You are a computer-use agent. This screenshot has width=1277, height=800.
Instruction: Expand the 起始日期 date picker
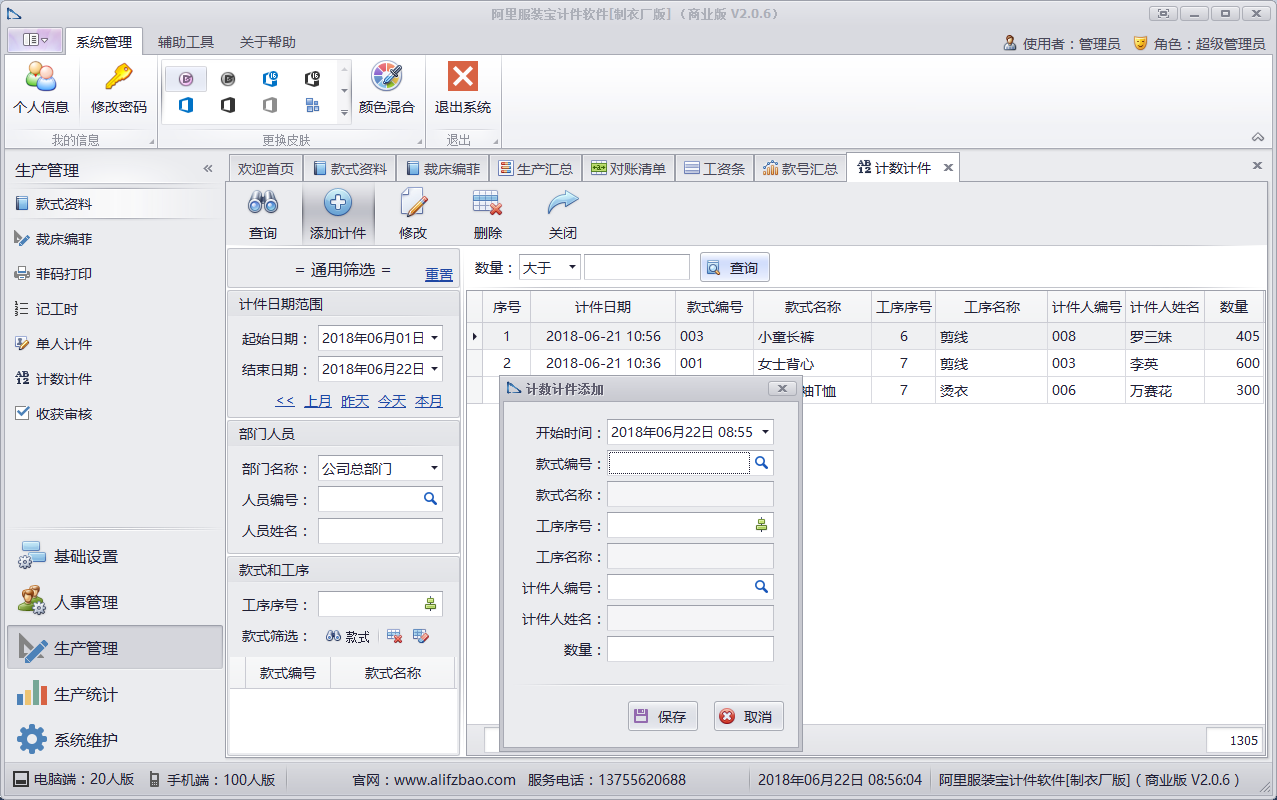click(435, 338)
